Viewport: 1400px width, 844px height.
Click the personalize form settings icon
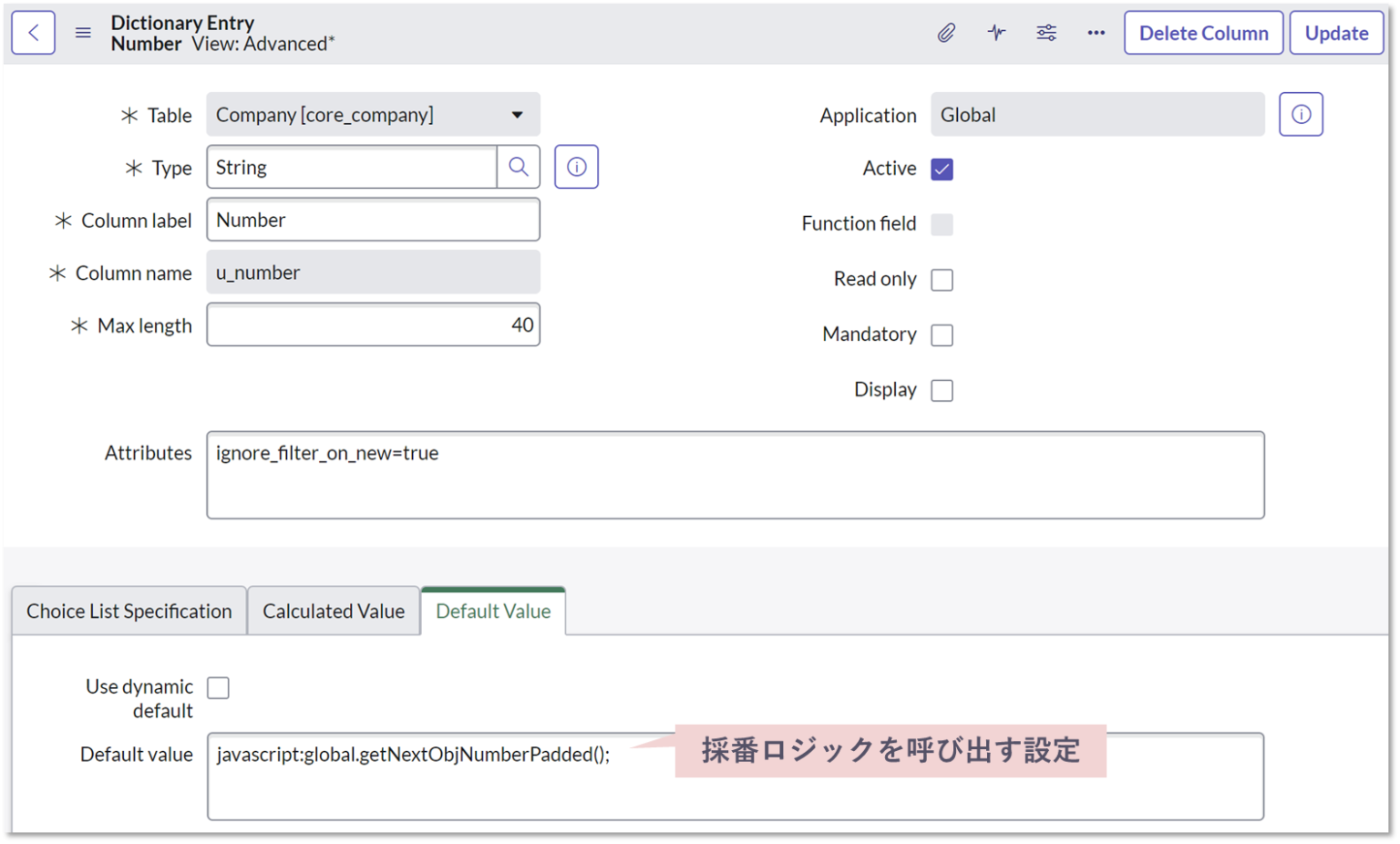1046,32
